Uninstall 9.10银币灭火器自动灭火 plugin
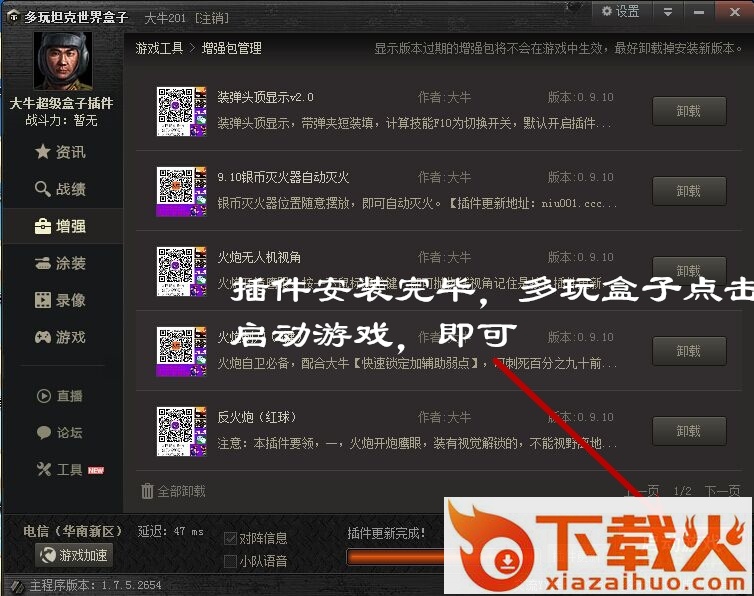Image resolution: width=754 pixels, height=596 pixels. click(x=689, y=191)
